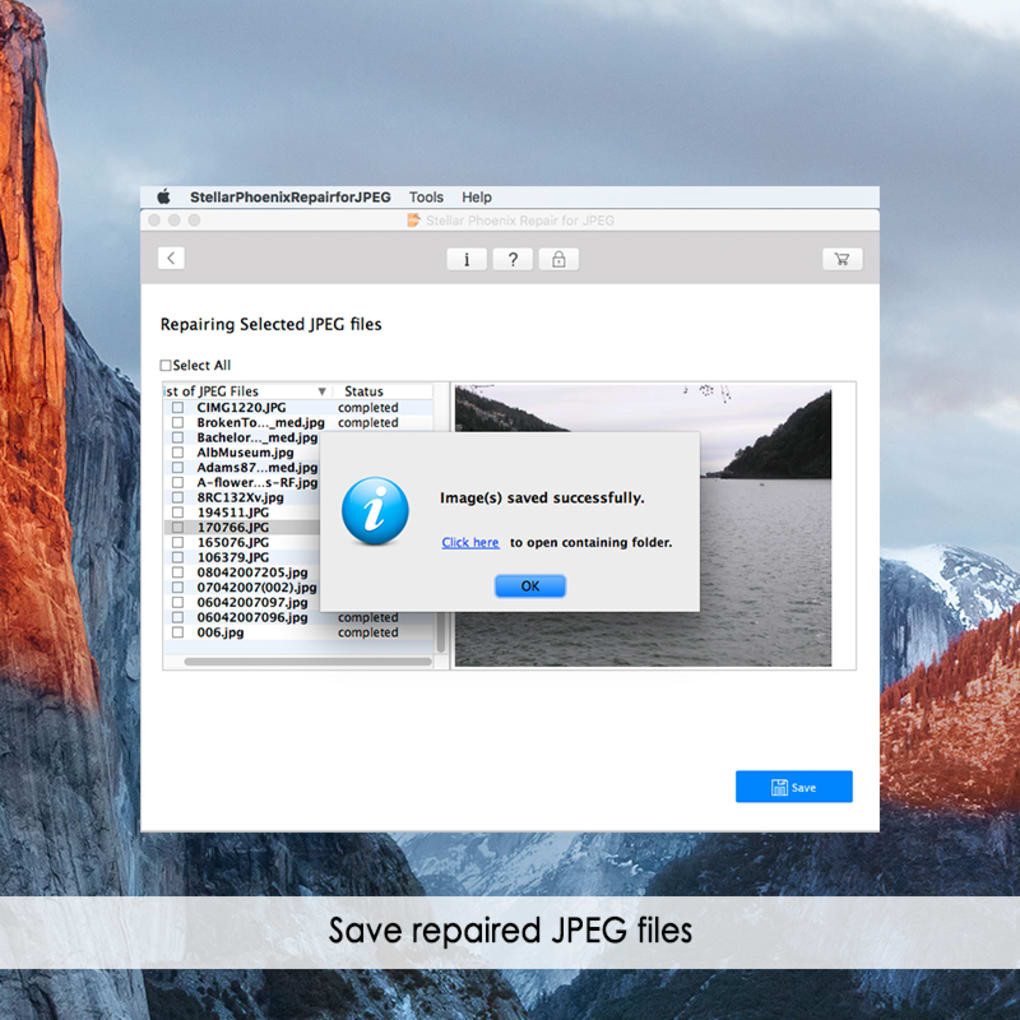Check the box for 06042007096.jpg
This screenshot has width=1020, height=1020.
pyautogui.click(x=178, y=617)
